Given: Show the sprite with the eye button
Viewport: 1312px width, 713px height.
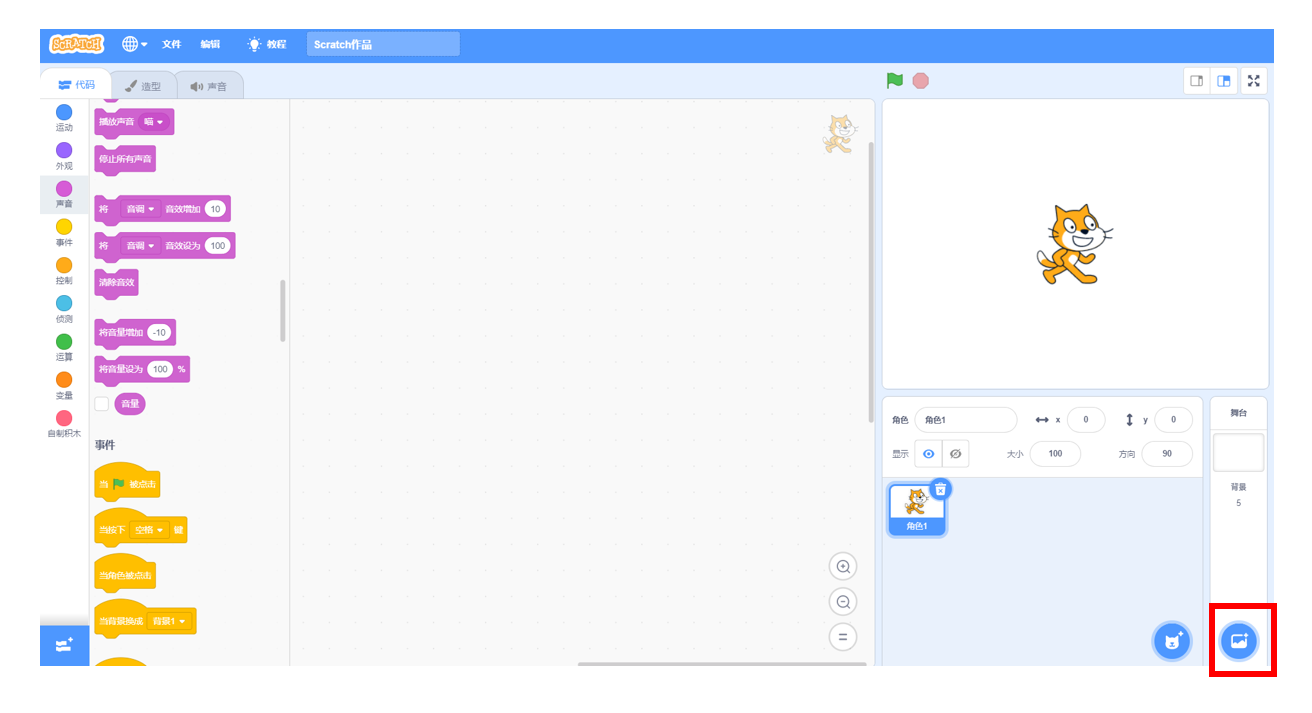Looking at the screenshot, I should [x=928, y=454].
